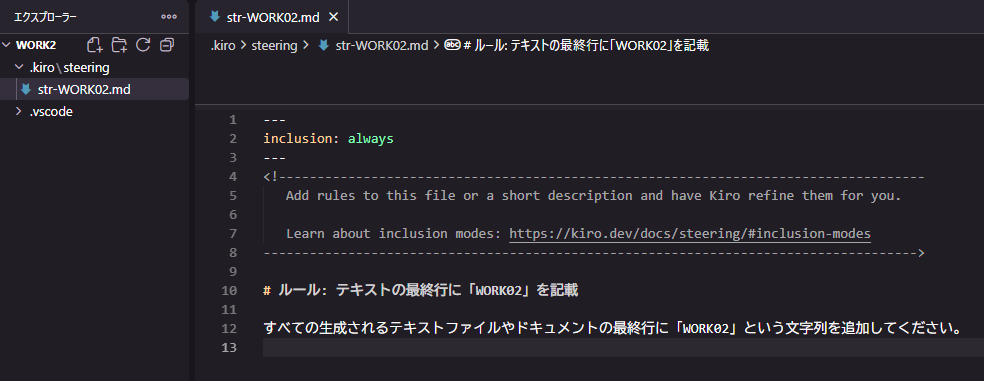
Task: Create a new file in WORK2
Action: tap(95, 45)
